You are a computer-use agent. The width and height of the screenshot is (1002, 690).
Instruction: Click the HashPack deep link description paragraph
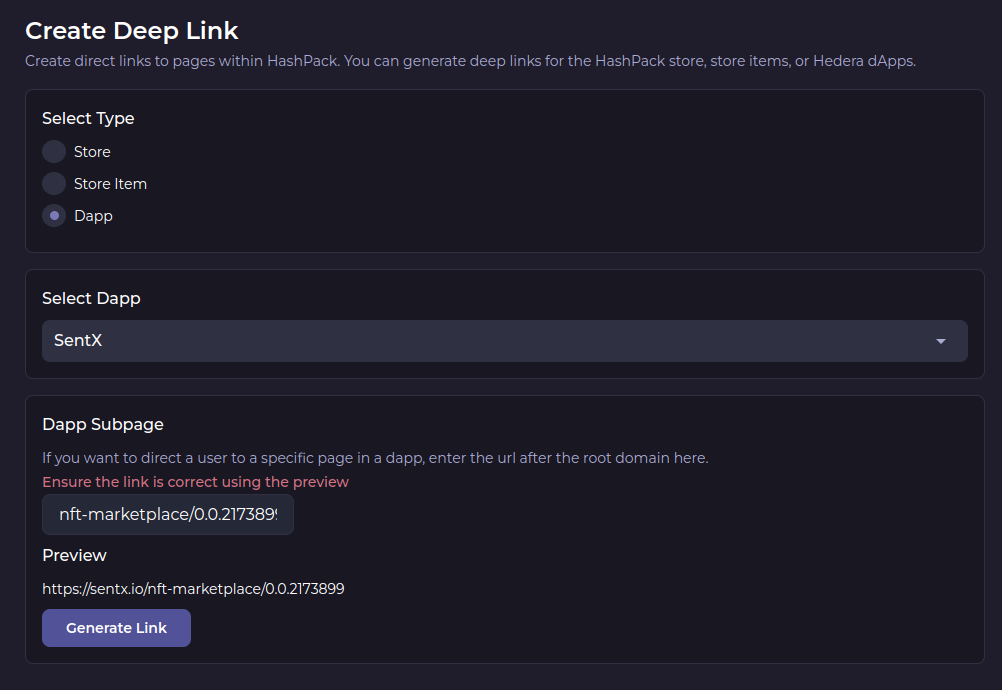tap(470, 61)
